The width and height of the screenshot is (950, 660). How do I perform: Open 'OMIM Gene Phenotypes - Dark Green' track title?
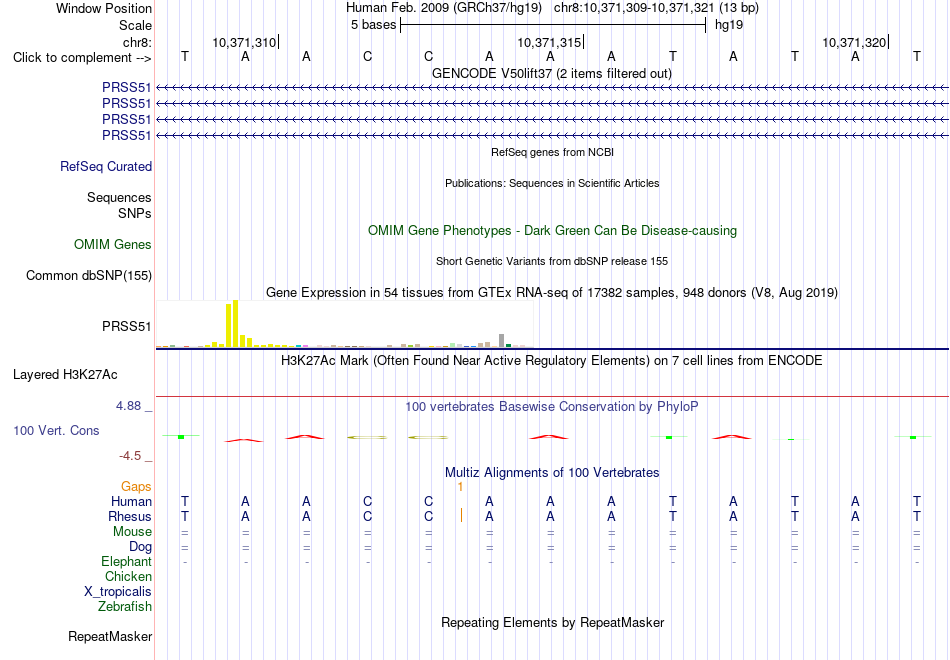coord(553,231)
